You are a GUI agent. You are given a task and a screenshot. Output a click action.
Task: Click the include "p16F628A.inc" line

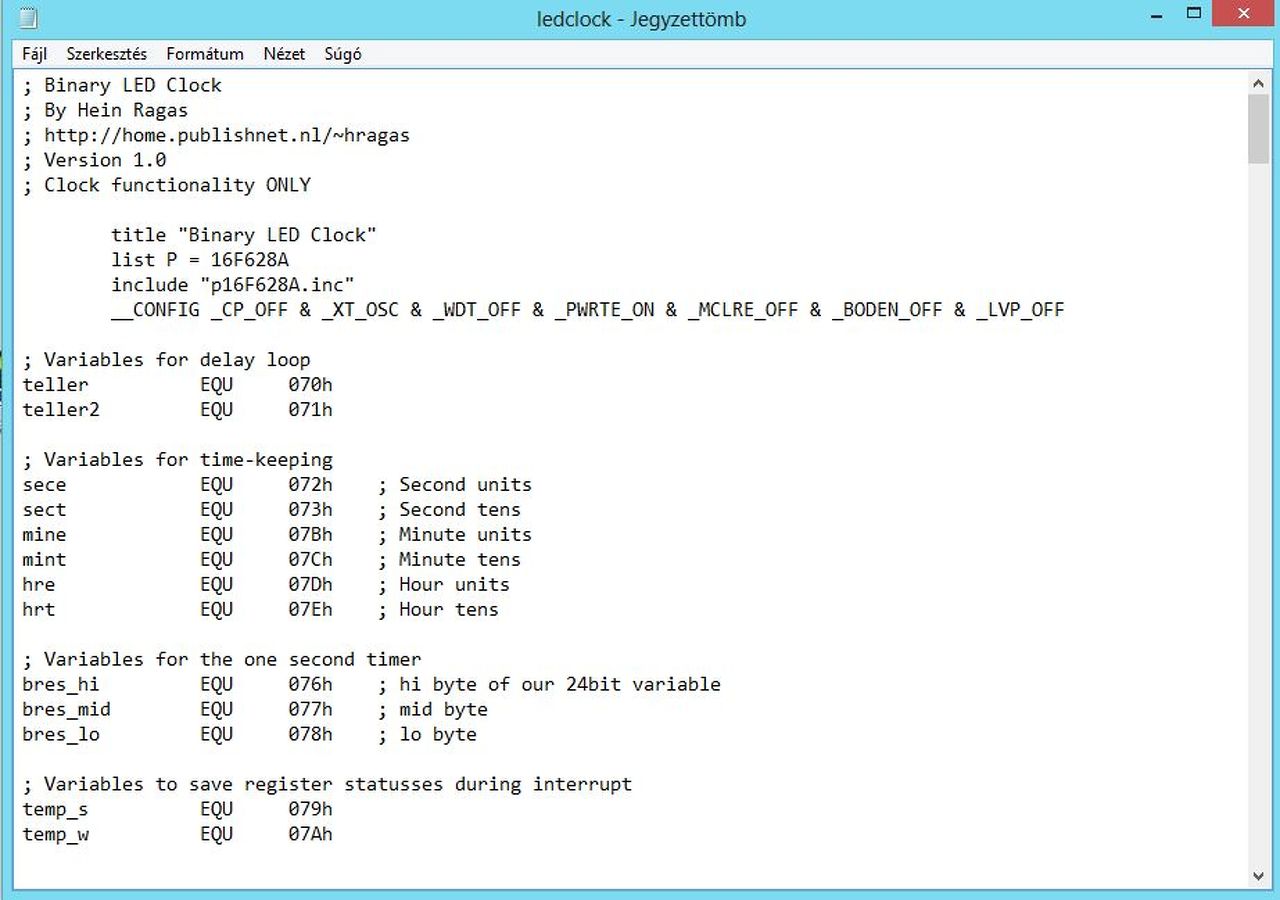[x=233, y=285]
